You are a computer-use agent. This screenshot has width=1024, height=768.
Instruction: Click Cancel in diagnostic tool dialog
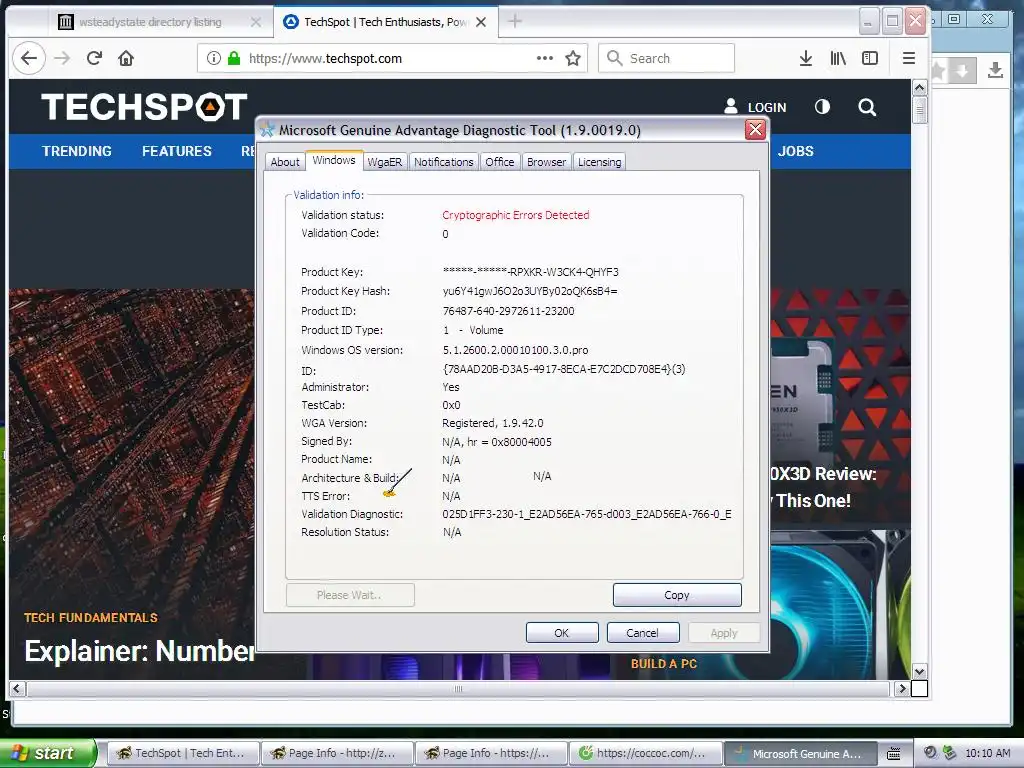point(643,633)
